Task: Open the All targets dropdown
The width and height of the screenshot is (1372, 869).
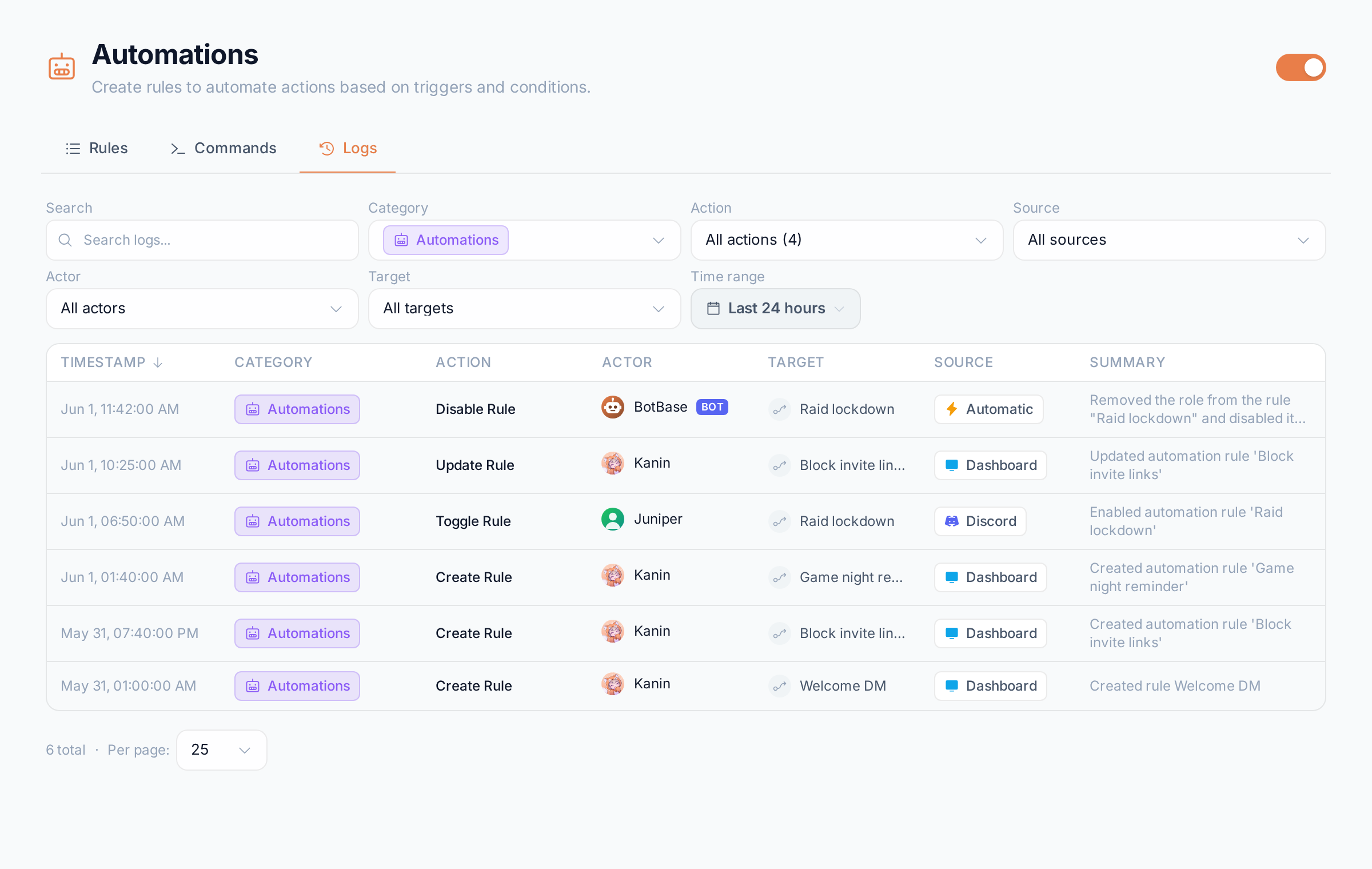Action: click(x=525, y=309)
